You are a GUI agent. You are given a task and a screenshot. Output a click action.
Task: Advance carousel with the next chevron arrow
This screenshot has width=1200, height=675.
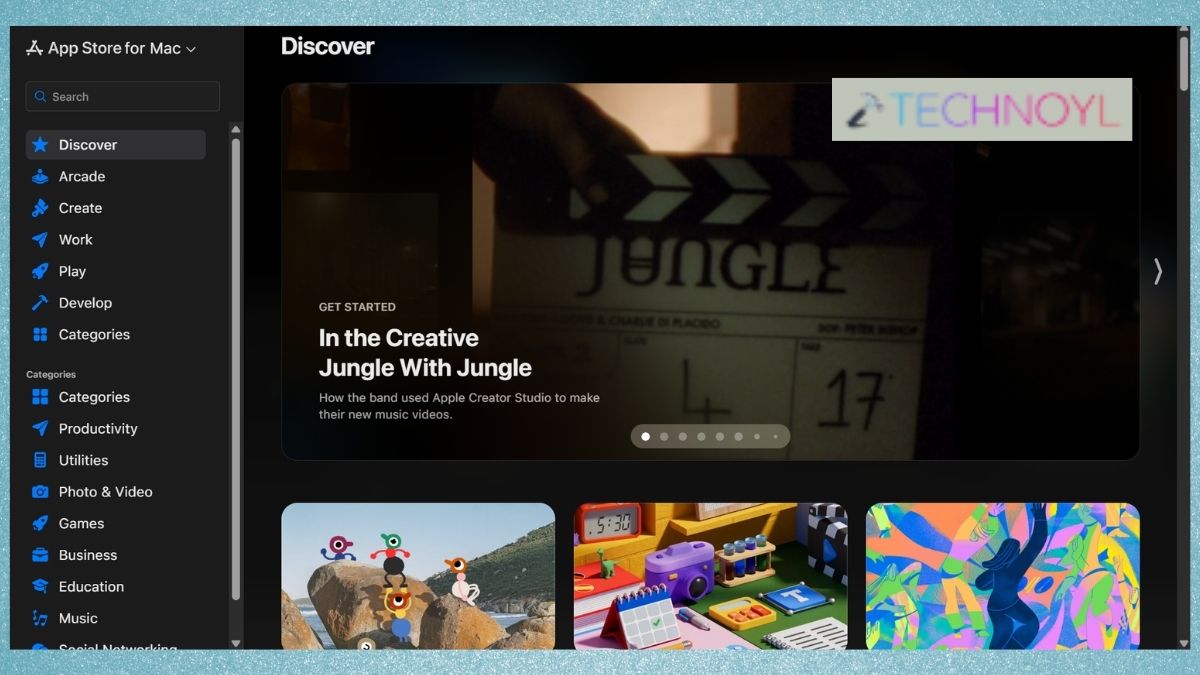click(x=1158, y=271)
